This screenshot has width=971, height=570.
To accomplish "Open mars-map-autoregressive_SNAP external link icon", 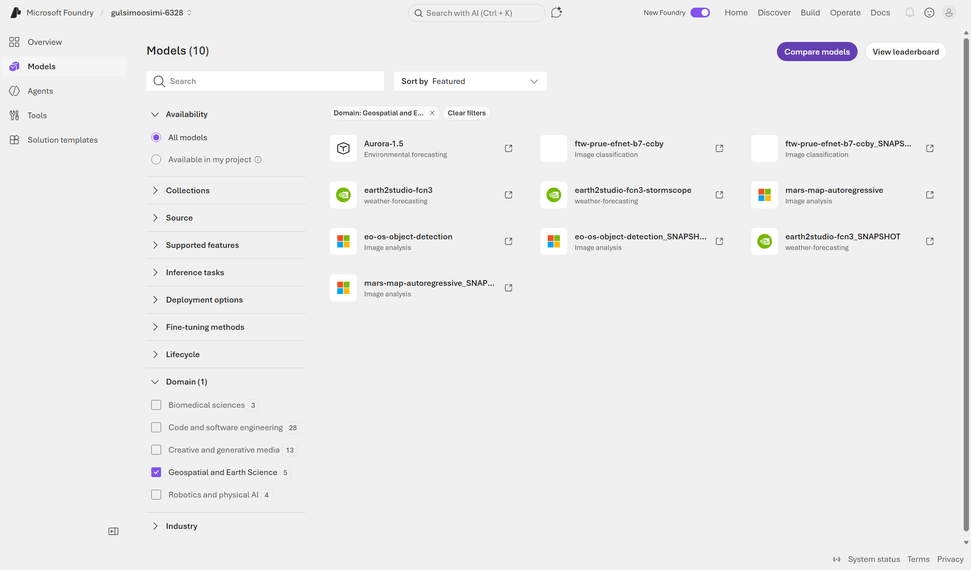I will pos(508,287).
